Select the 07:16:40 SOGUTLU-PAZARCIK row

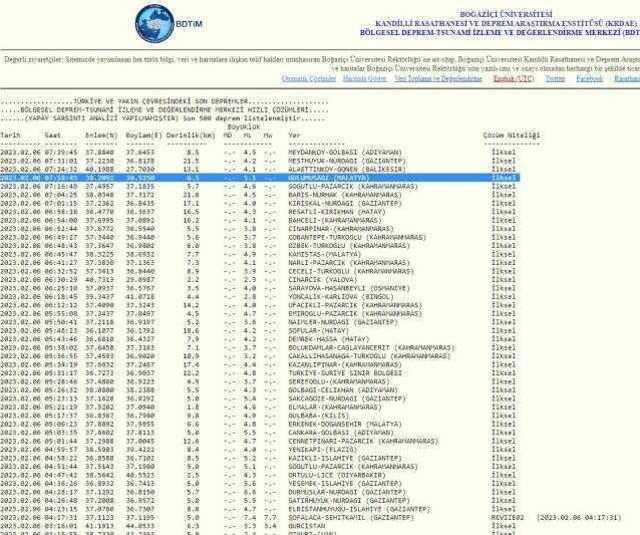point(260,186)
